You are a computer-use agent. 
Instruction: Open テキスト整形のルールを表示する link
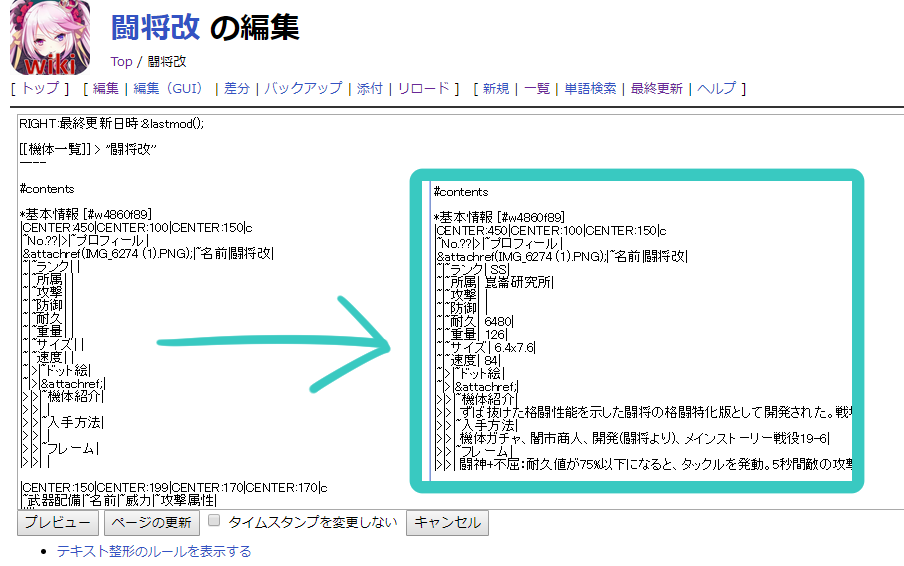[x=154, y=552]
